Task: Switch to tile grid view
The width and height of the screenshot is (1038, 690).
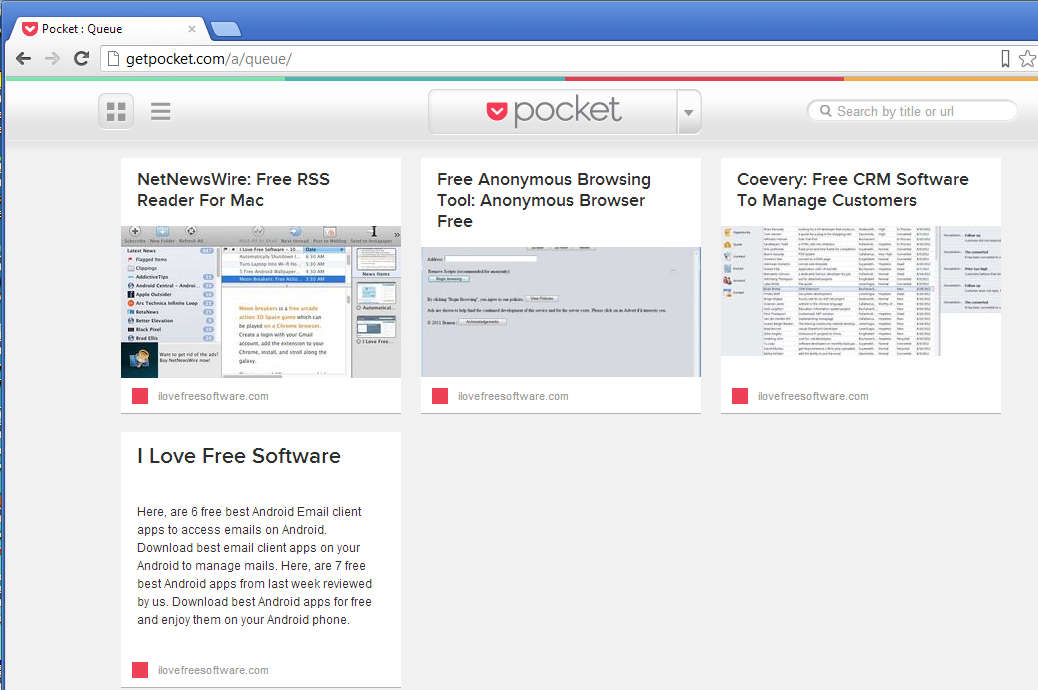Action: click(117, 111)
